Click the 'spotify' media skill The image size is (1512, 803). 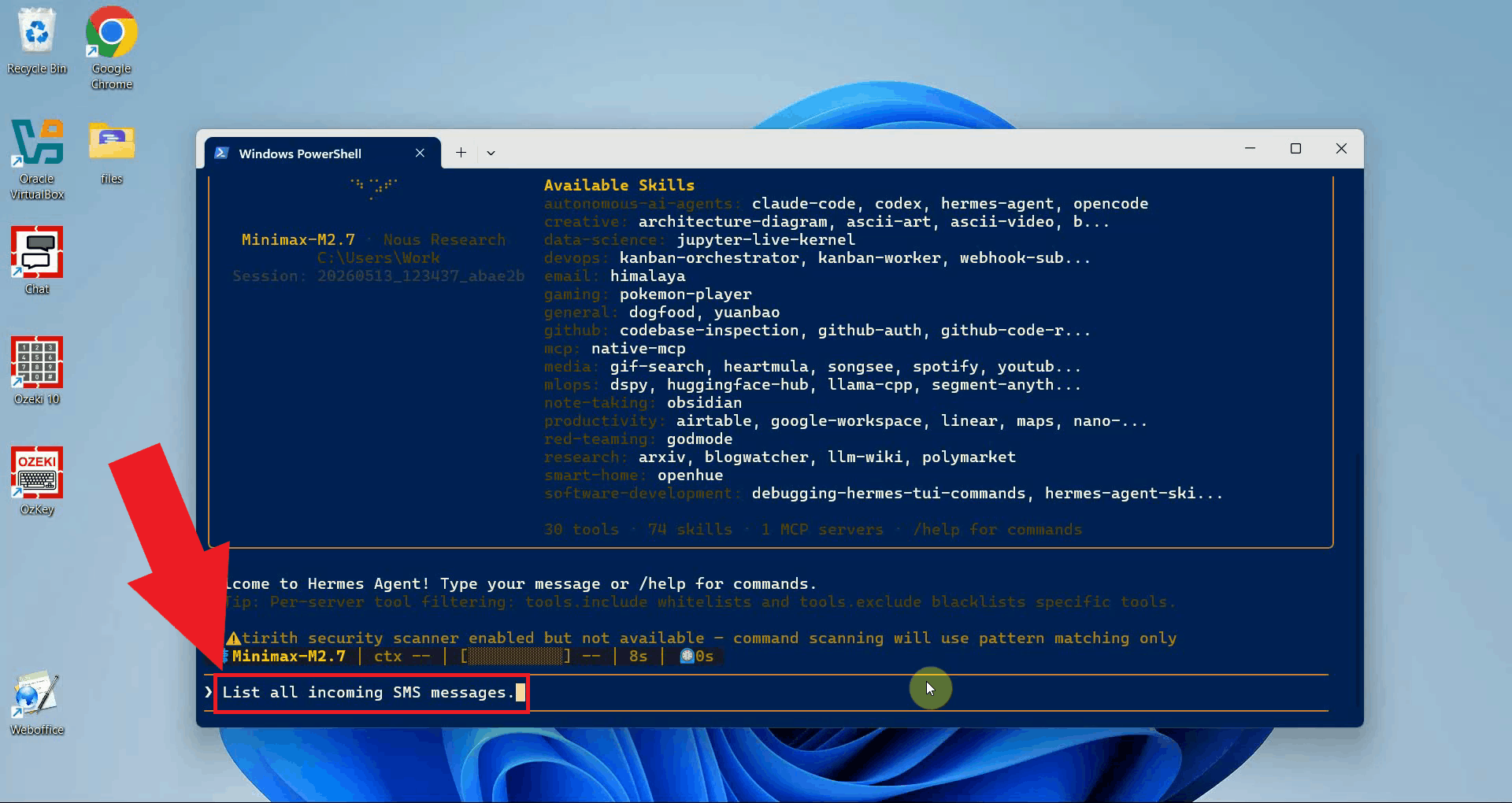pos(945,367)
